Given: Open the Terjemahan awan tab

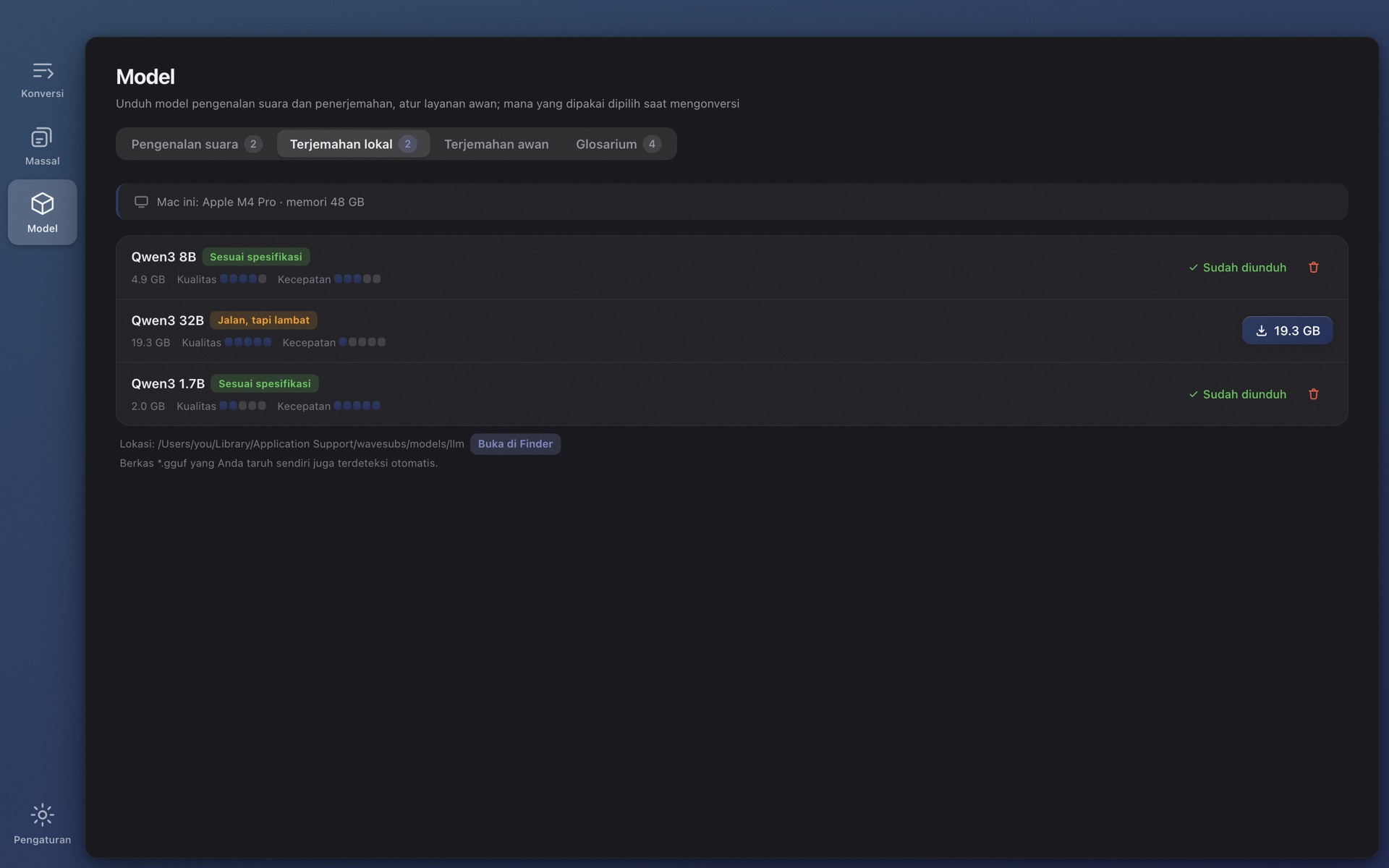Looking at the screenshot, I should [496, 144].
